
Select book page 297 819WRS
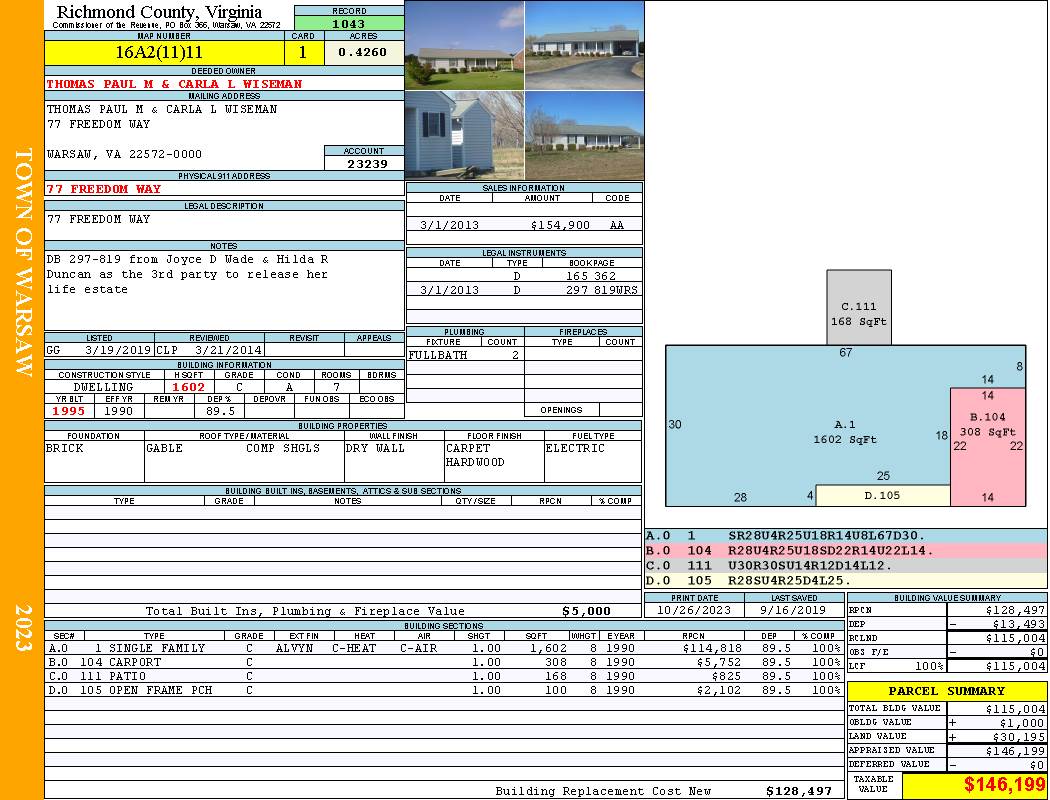(x=601, y=290)
